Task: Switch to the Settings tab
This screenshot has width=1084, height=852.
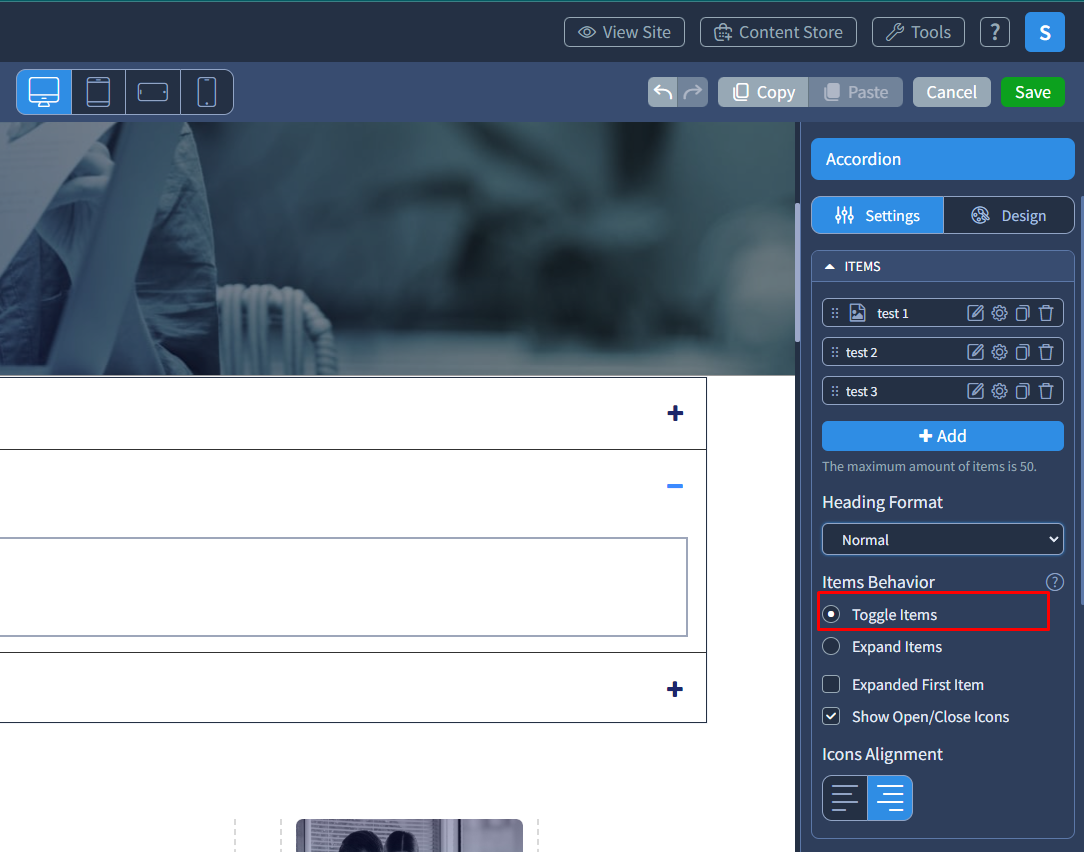Action: (x=877, y=215)
